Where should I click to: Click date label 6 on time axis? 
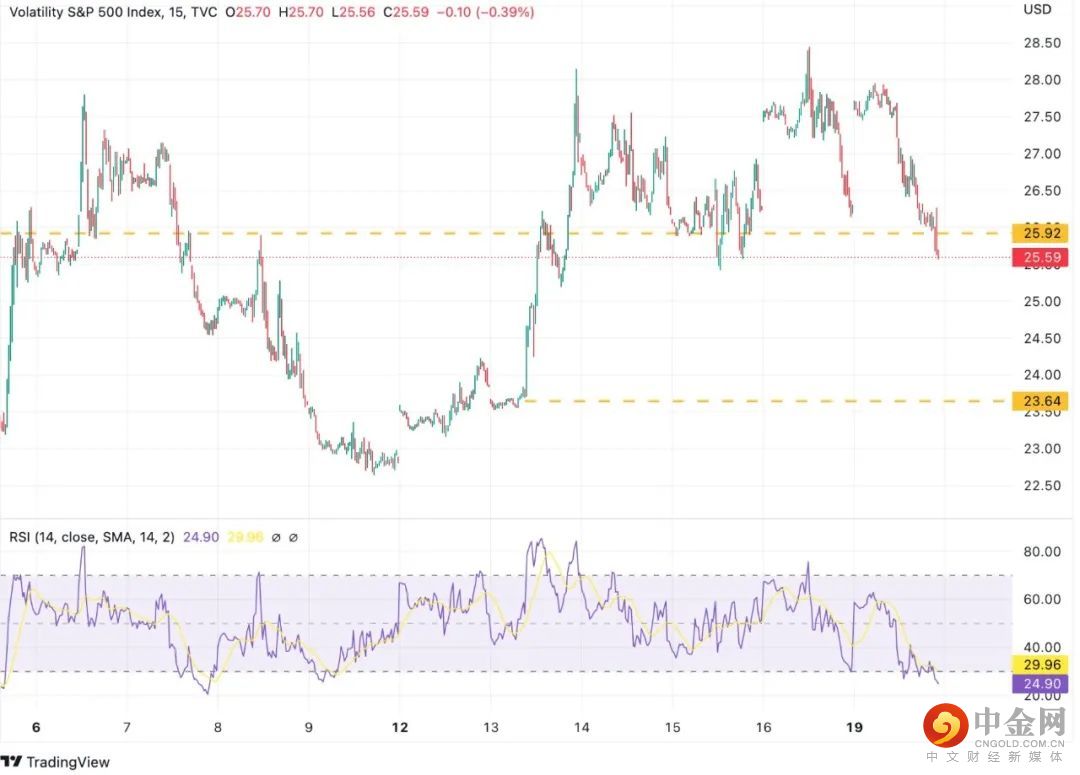tap(36, 727)
